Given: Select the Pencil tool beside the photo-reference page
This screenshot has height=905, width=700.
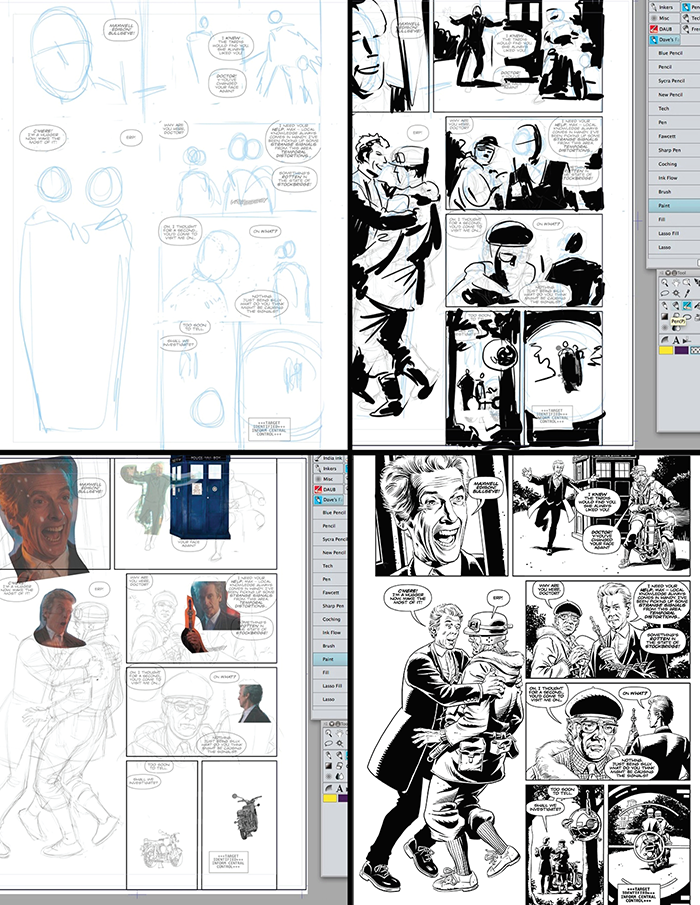Looking at the screenshot, I should click(x=339, y=755).
